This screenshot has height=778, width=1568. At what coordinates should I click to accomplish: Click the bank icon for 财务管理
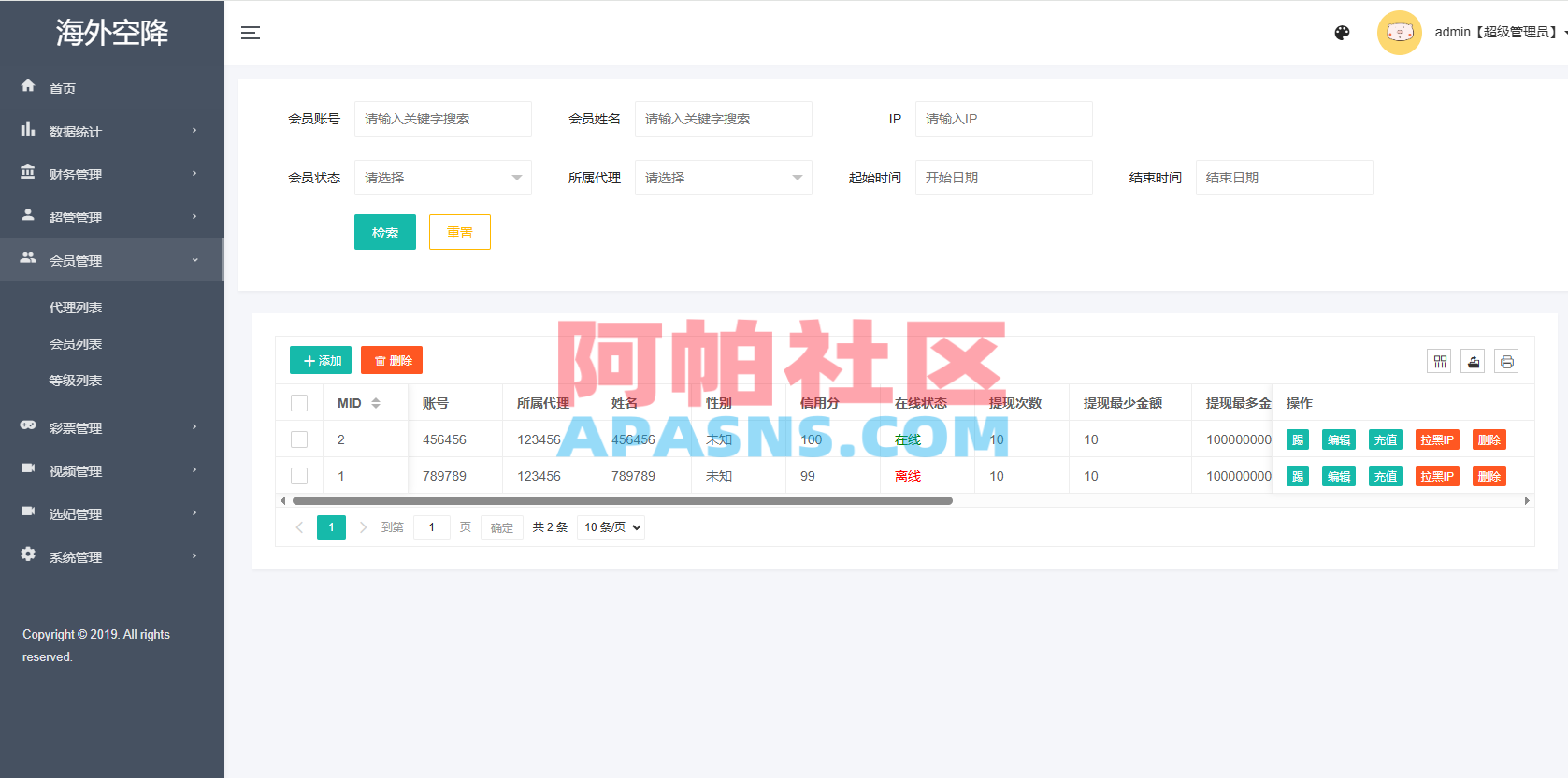[x=28, y=172]
